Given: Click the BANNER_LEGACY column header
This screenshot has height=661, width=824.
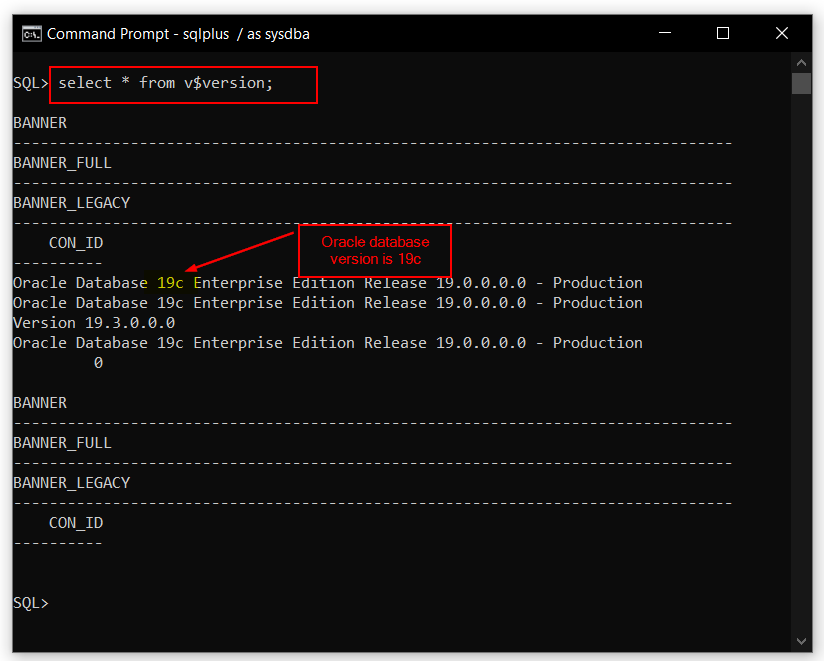Looking at the screenshot, I should (x=72, y=202).
